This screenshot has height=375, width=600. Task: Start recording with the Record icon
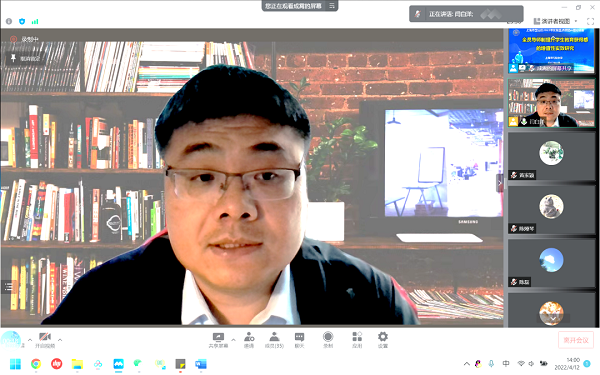328,339
